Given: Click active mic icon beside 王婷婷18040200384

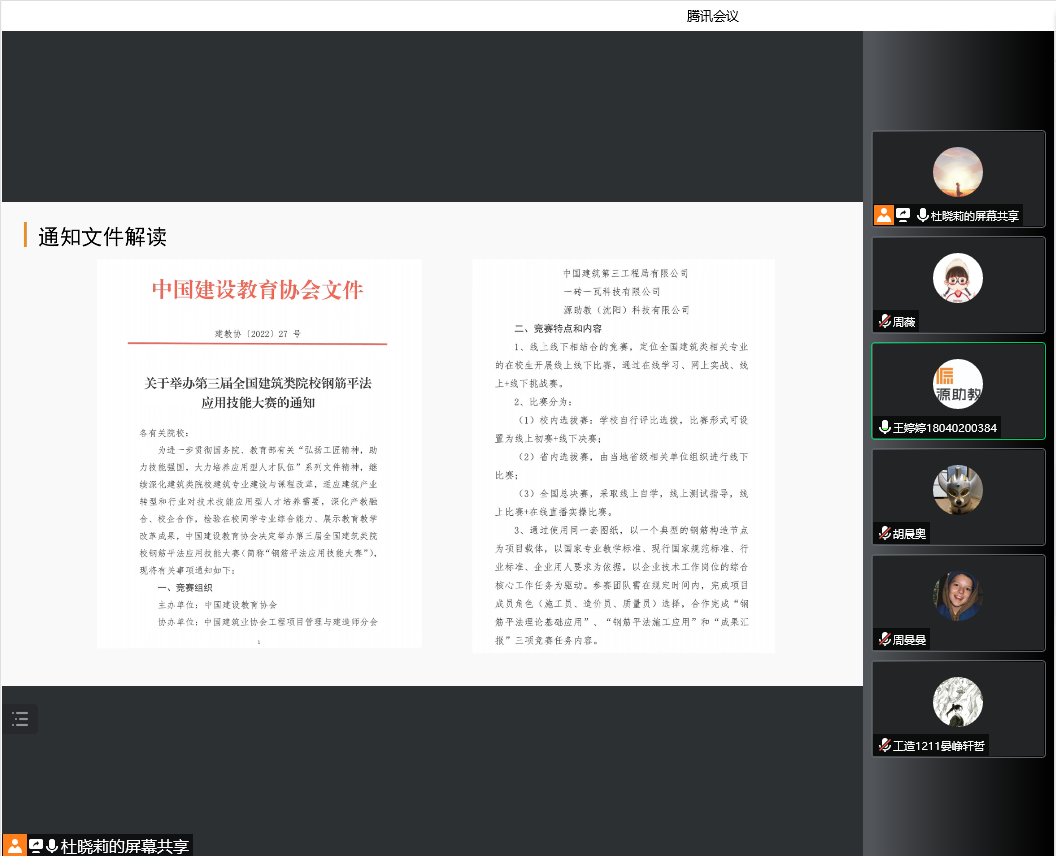Looking at the screenshot, I should coord(884,428).
